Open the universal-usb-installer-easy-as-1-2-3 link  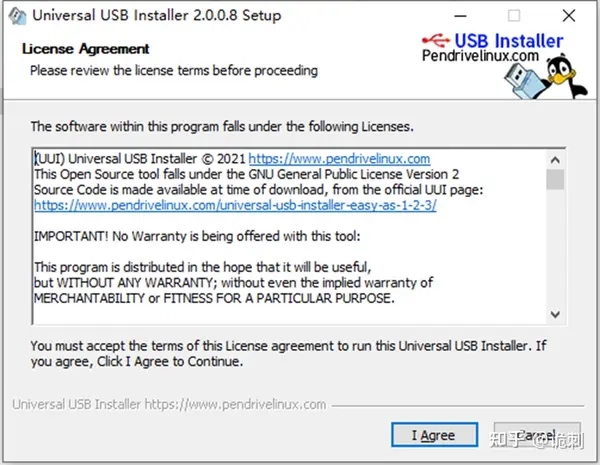pyautogui.click(x=235, y=205)
